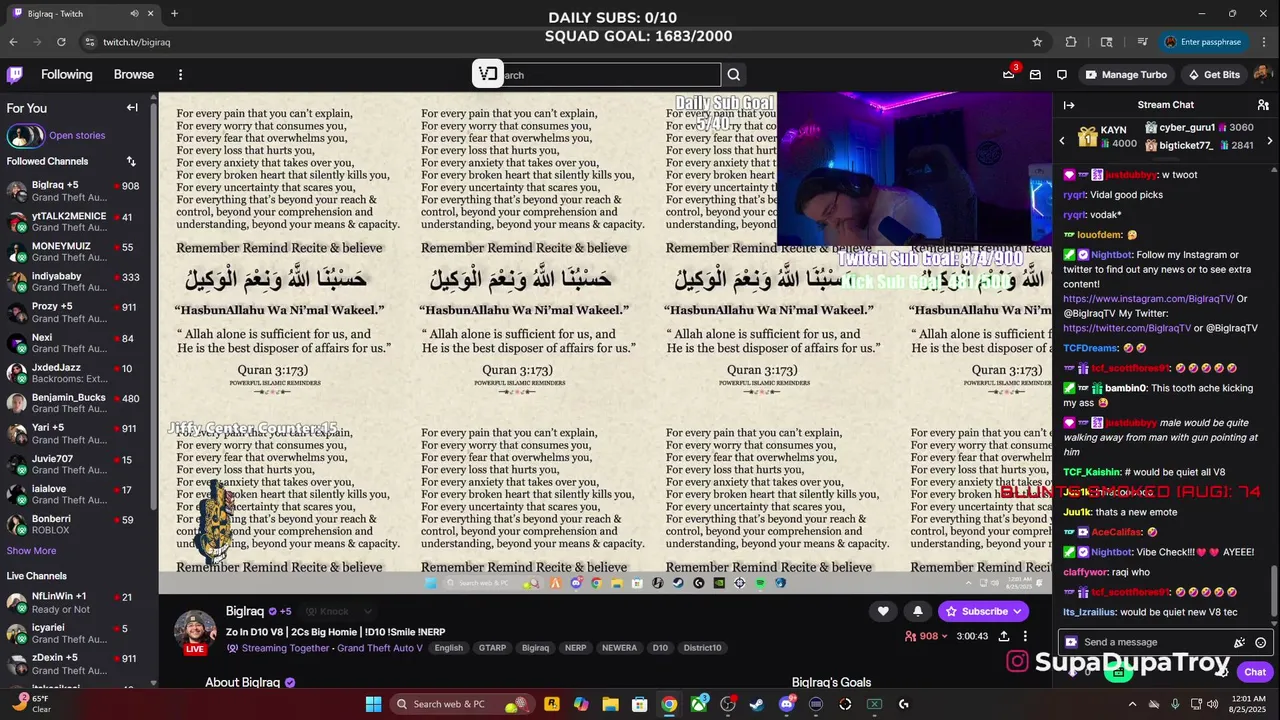Open the Twitch inbox icon
The height and width of the screenshot is (720, 1280).
point(1035,75)
